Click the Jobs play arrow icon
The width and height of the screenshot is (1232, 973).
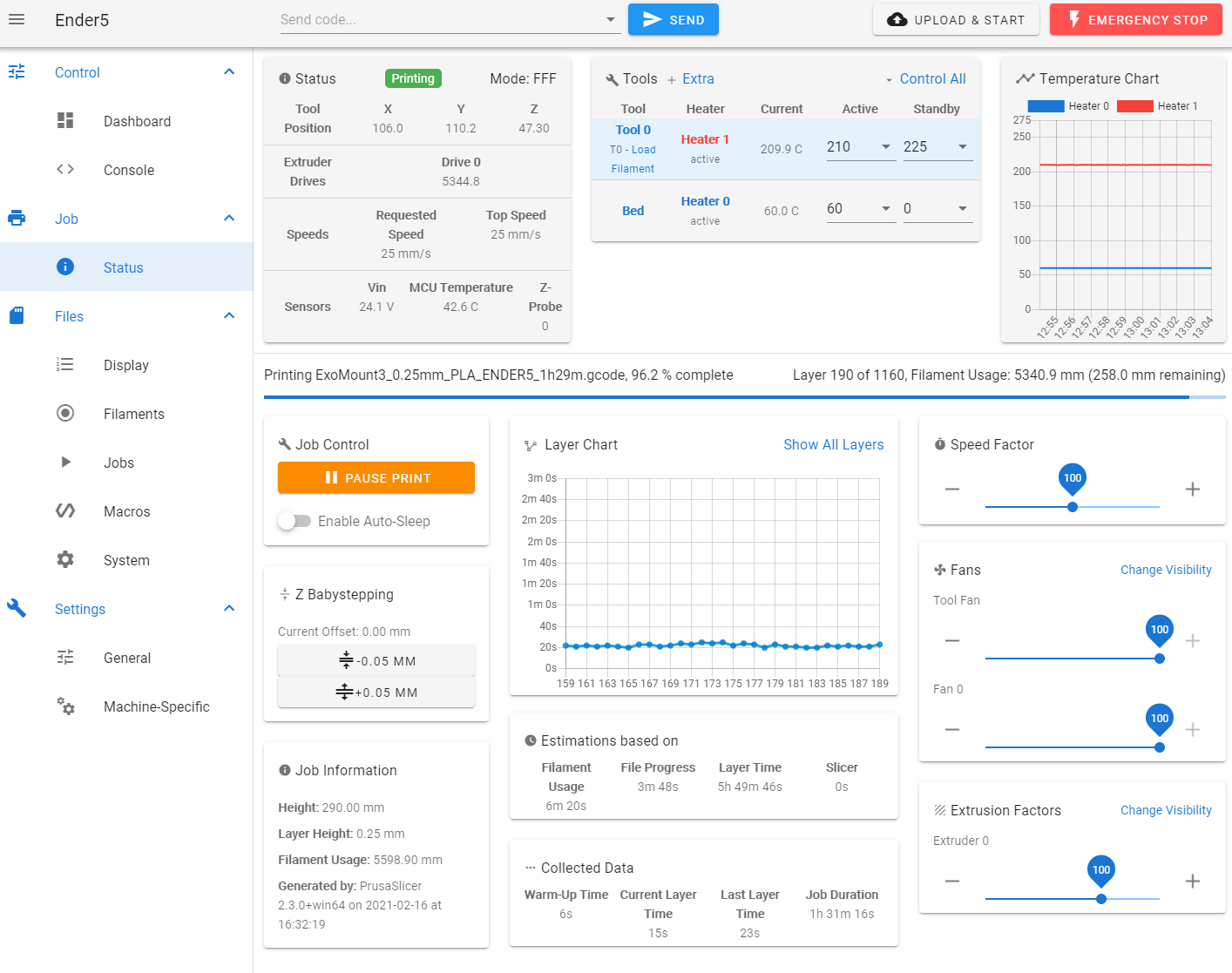[x=66, y=462]
